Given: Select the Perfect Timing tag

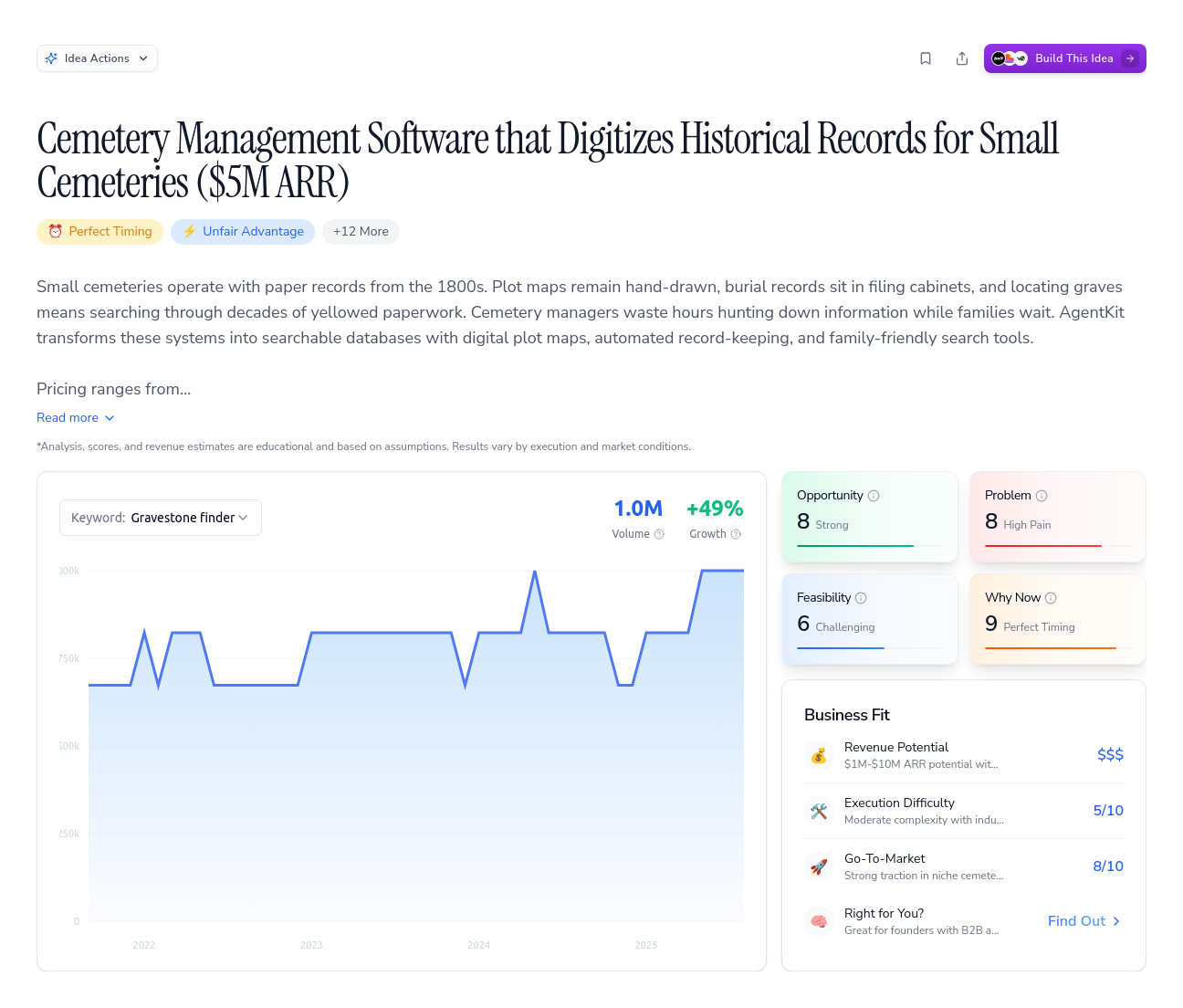Looking at the screenshot, I should [x=100, y=232].
